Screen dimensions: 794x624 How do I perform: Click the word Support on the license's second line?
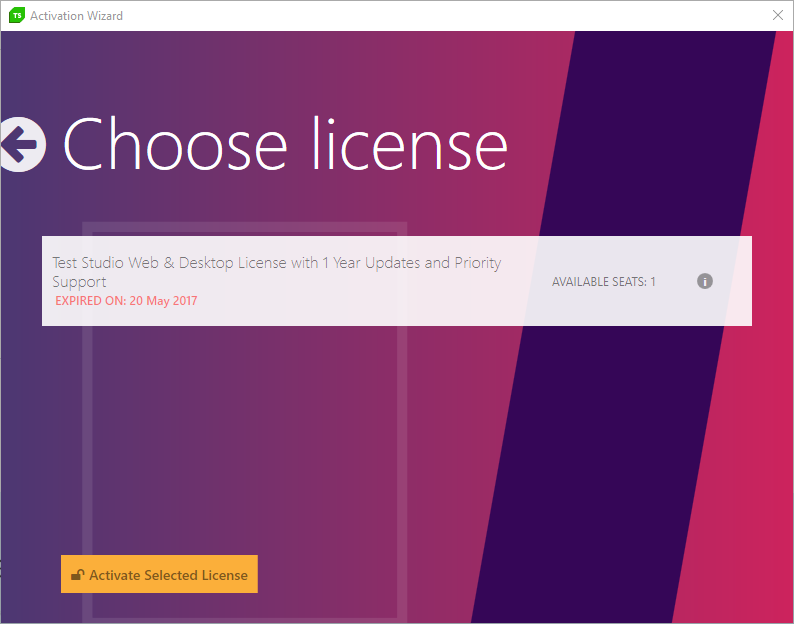click(x=79, y=282)
